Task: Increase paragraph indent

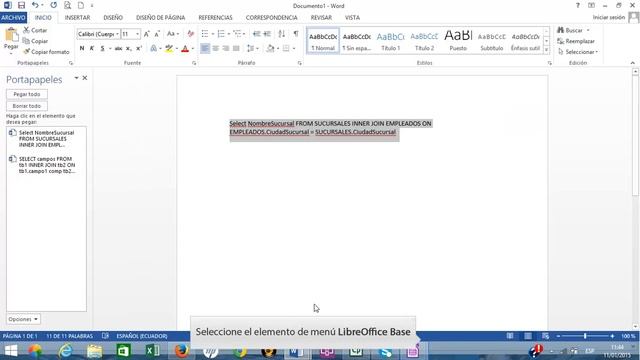Action: coord(267,34)
